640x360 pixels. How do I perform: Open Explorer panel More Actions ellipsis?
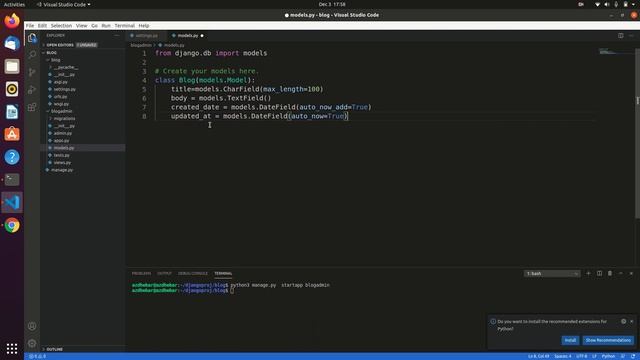tap(117, 36)
